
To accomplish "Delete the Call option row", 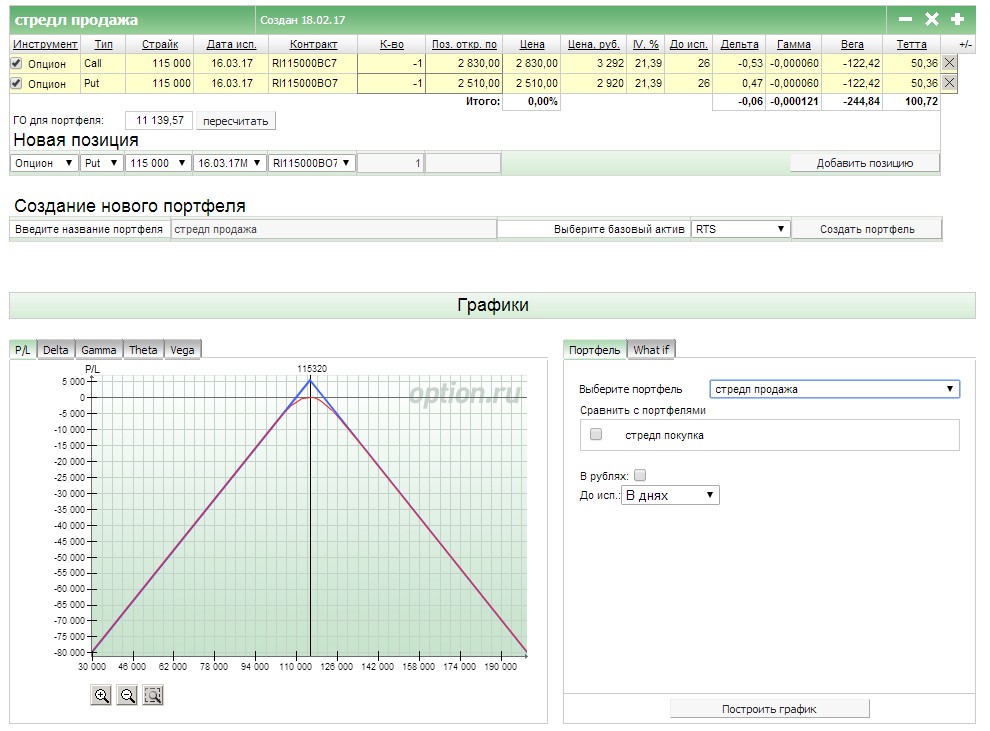I will click(x=949, y=63).
